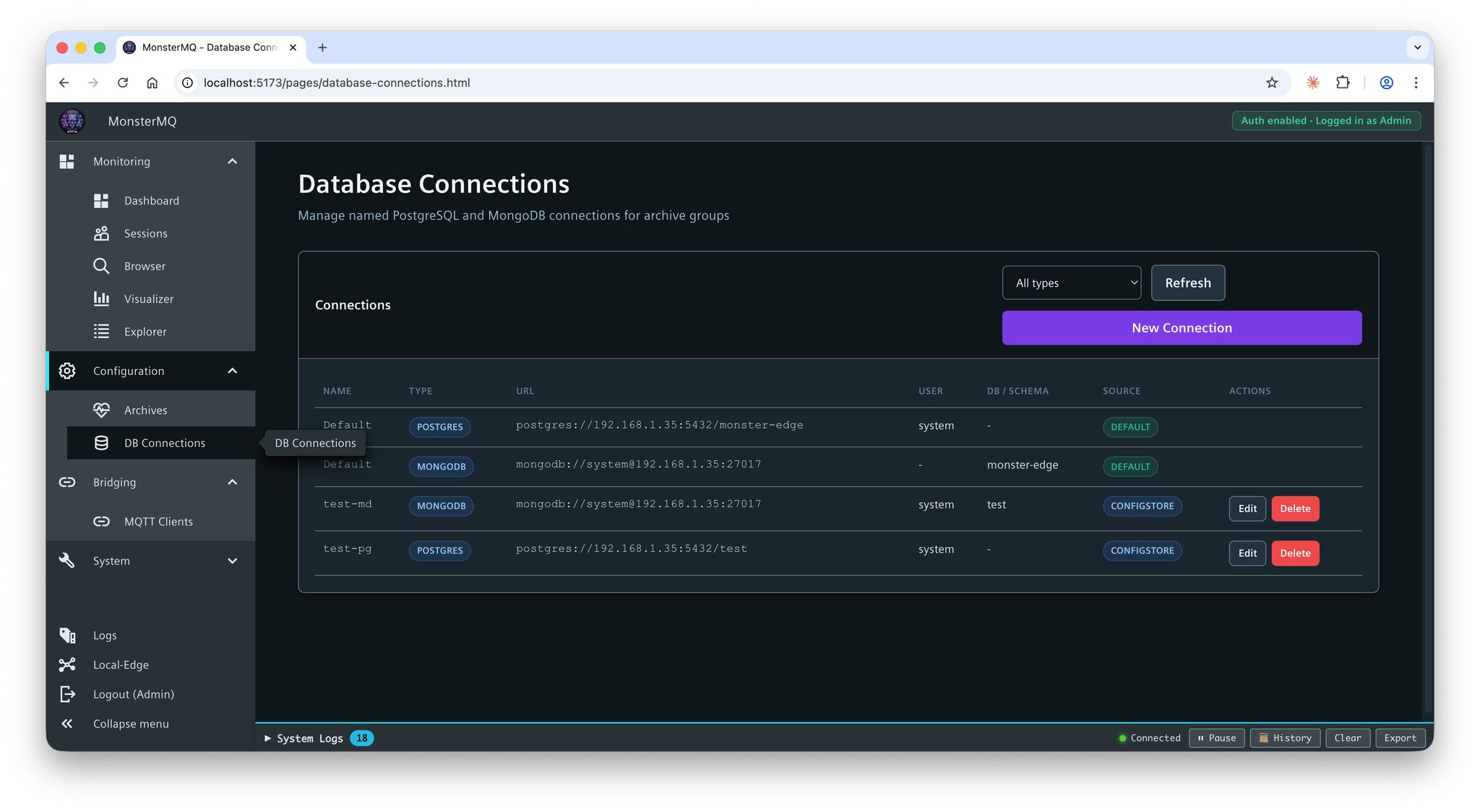Click the DB Connections database icon
The image size is (1480, 812).
click(101, 443)
